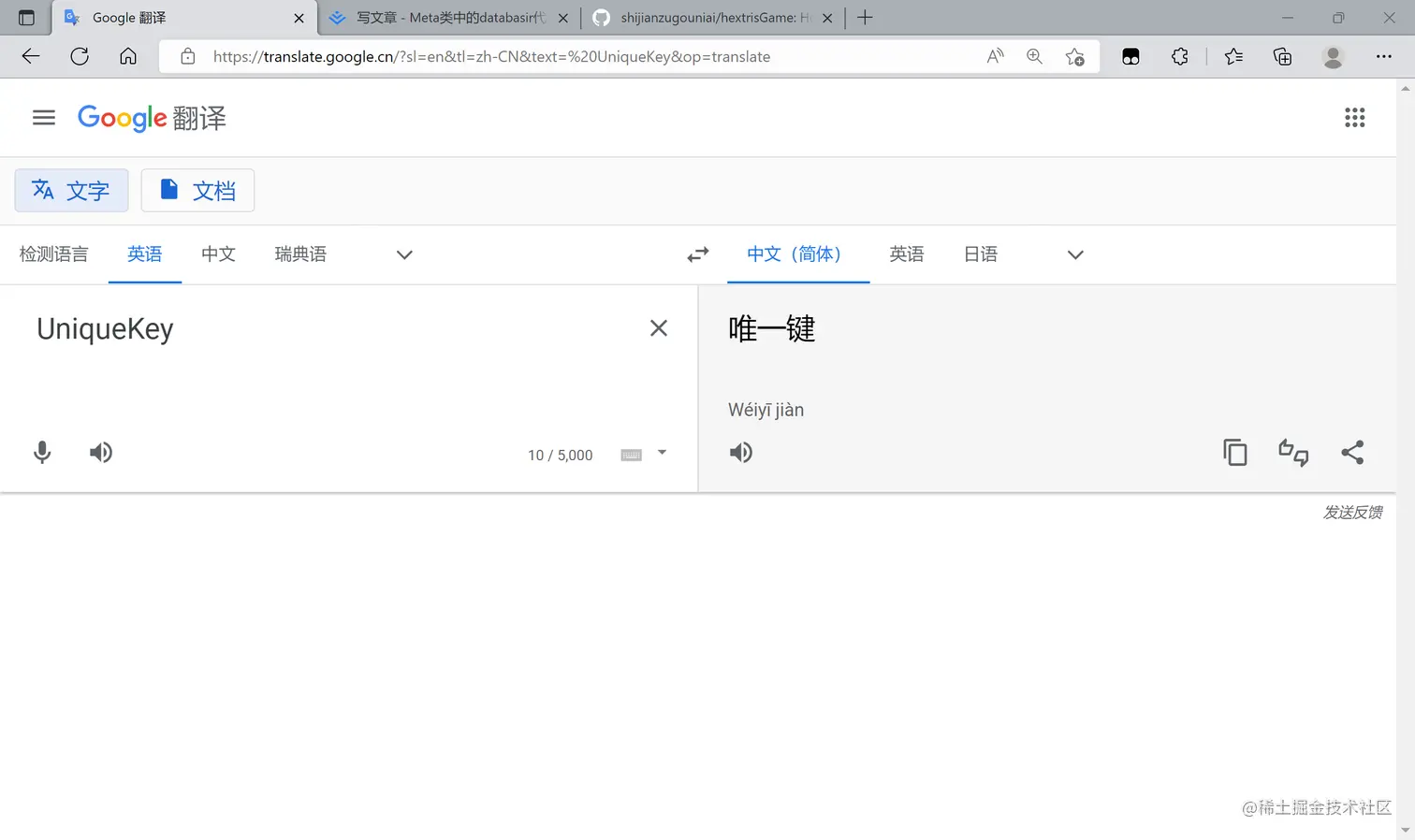1415x840 pixels.
Task: Clear the source text with the X
Action: point(659,328)
